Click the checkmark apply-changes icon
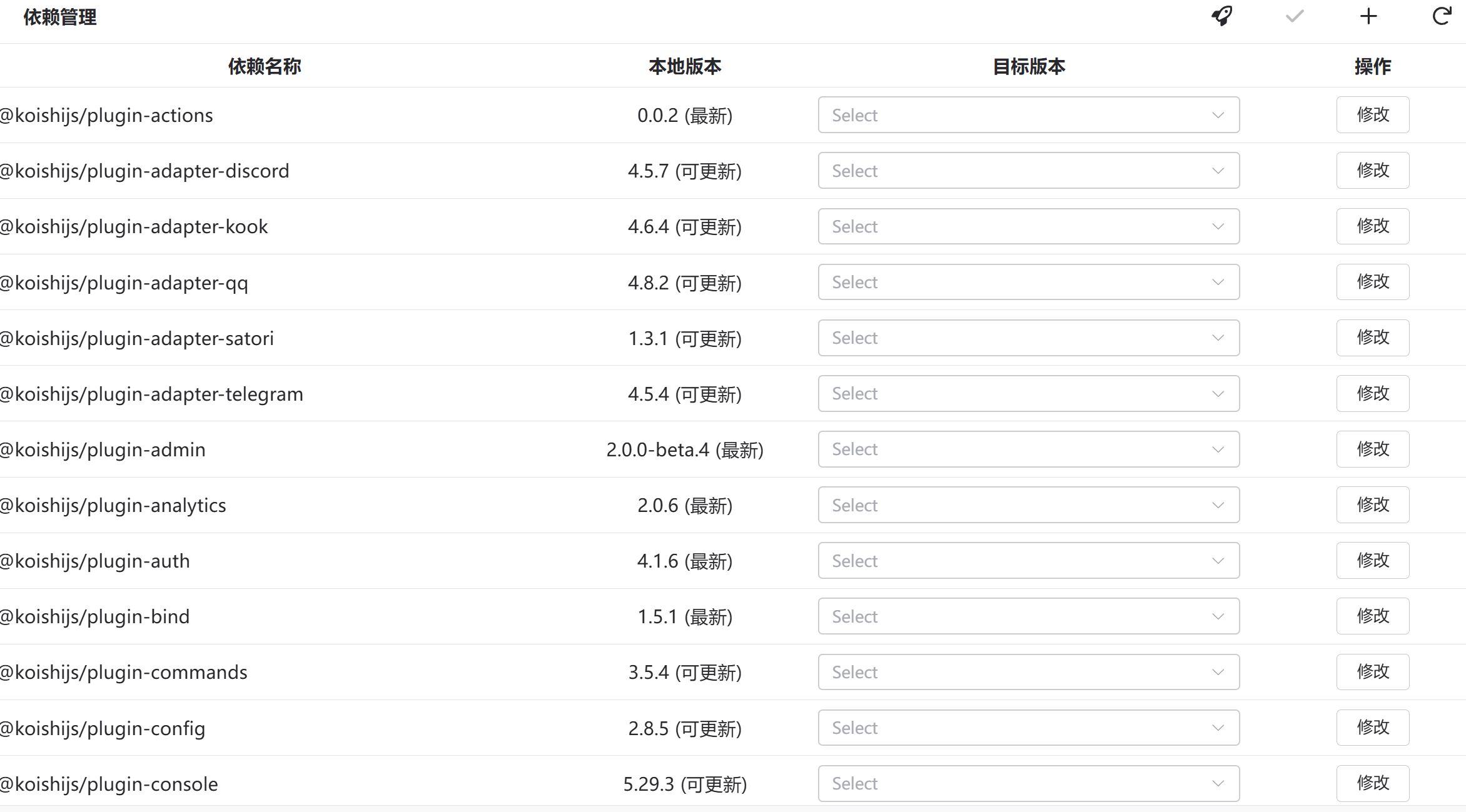 [x=1295, y=16]
